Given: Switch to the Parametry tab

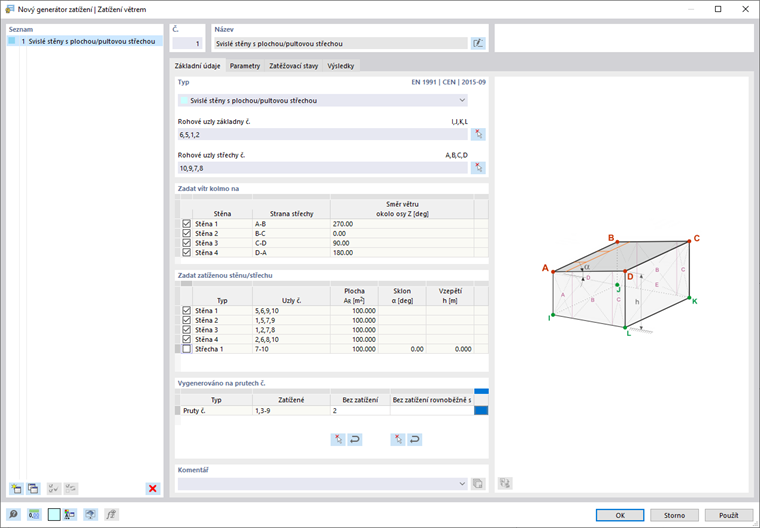Looking at the screenshot, I should point(245,66).
